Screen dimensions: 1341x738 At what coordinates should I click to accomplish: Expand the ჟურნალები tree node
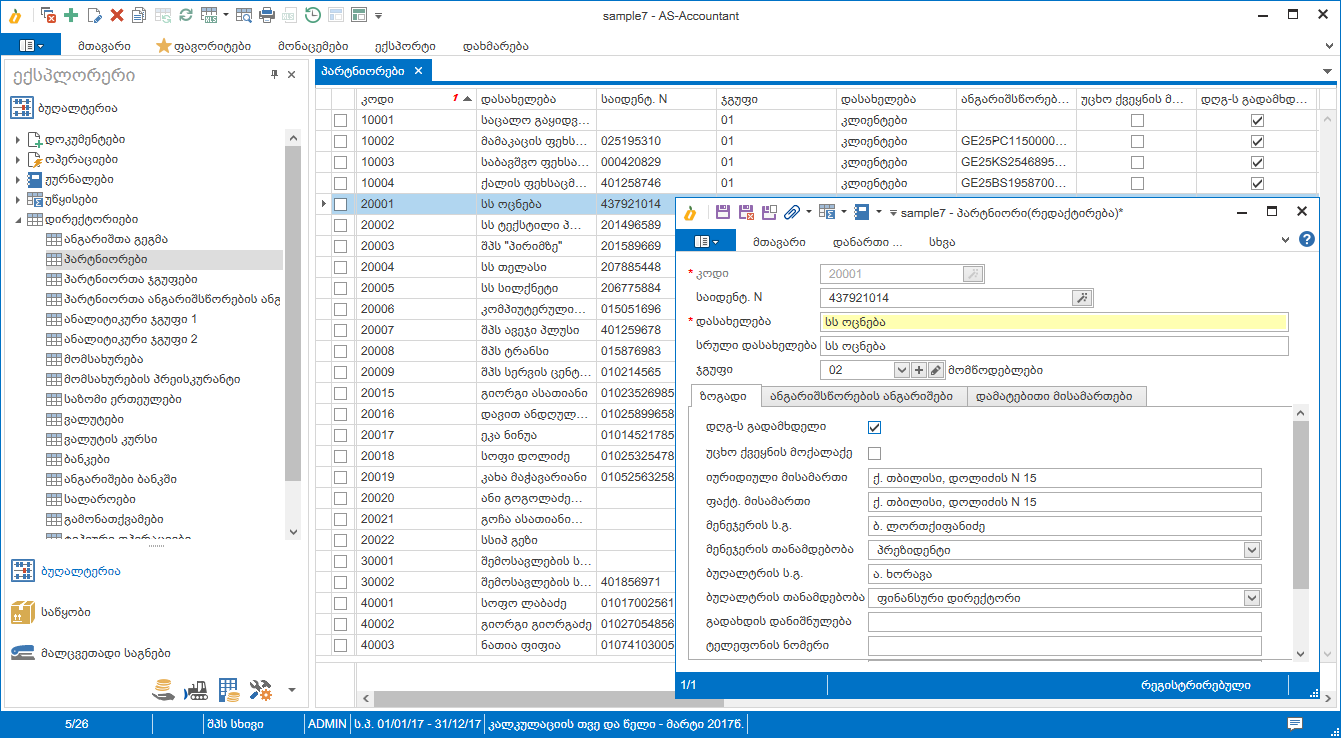[x=18, y=180]
